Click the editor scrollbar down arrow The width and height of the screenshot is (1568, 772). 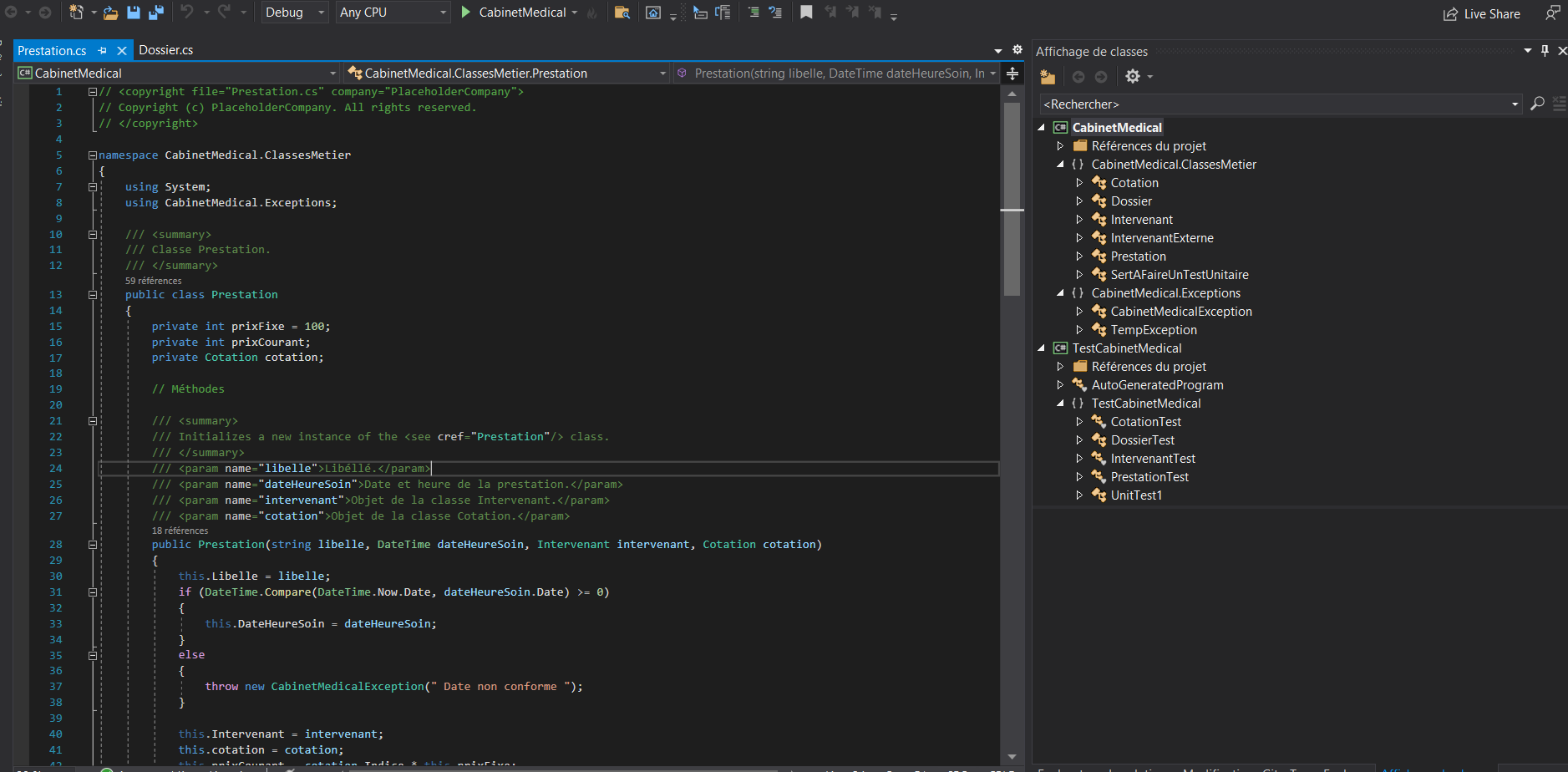(1012, 757)
